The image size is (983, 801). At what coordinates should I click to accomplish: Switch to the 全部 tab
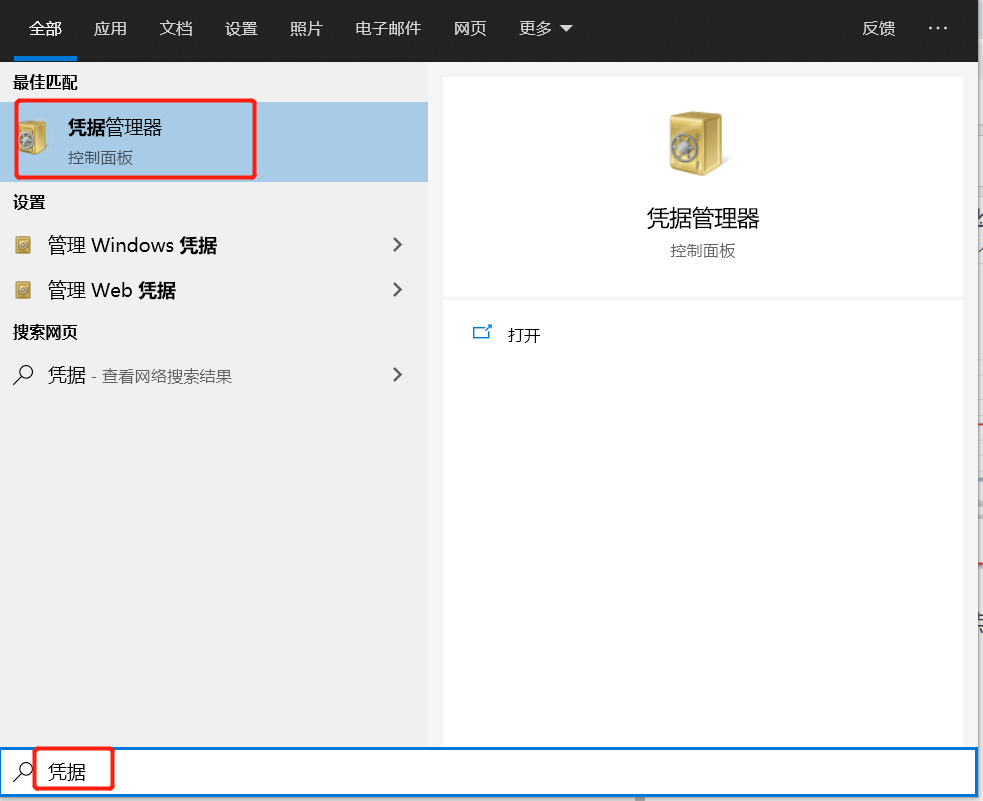(45, 28)
